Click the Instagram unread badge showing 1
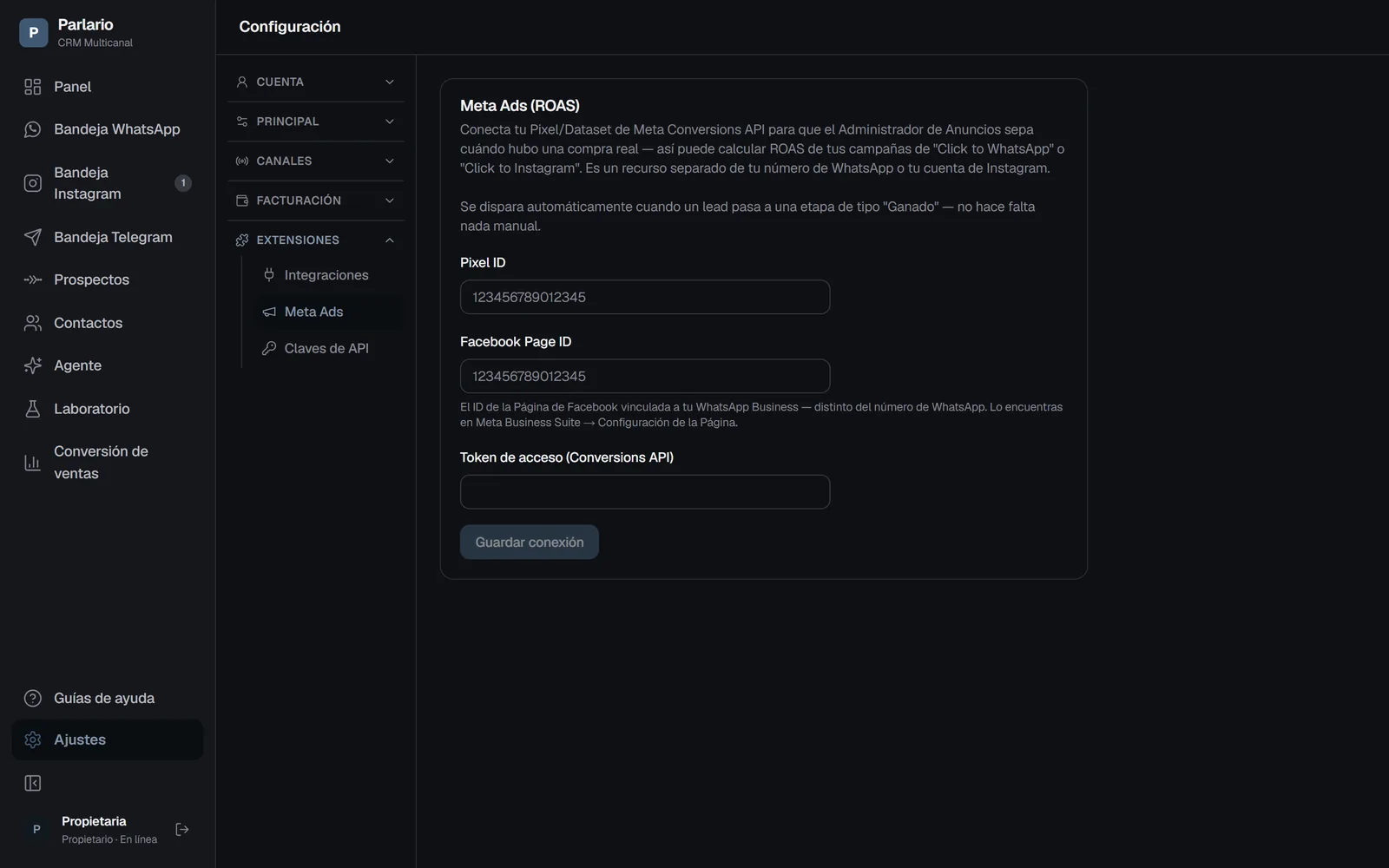 pos(183,183)
